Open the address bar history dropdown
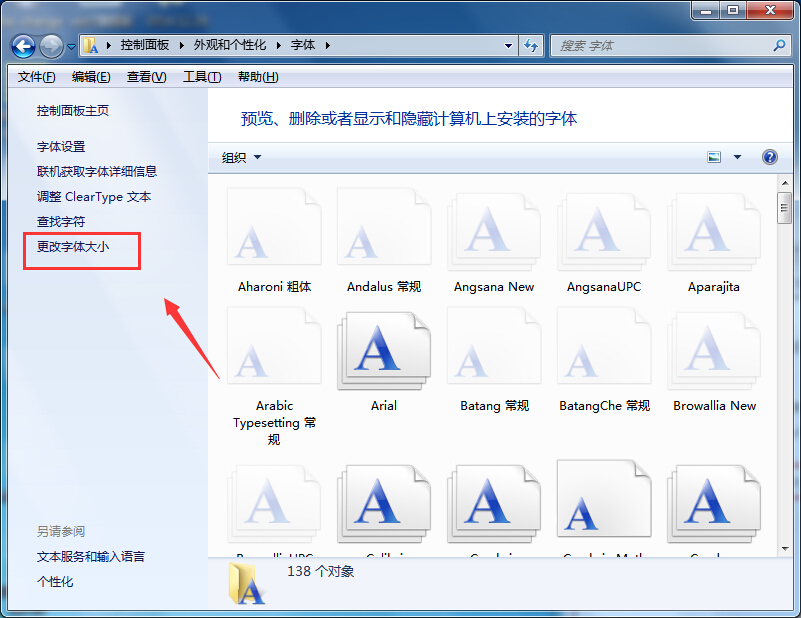The width and height of the screenshot is (801, 618). click(508, 45)
